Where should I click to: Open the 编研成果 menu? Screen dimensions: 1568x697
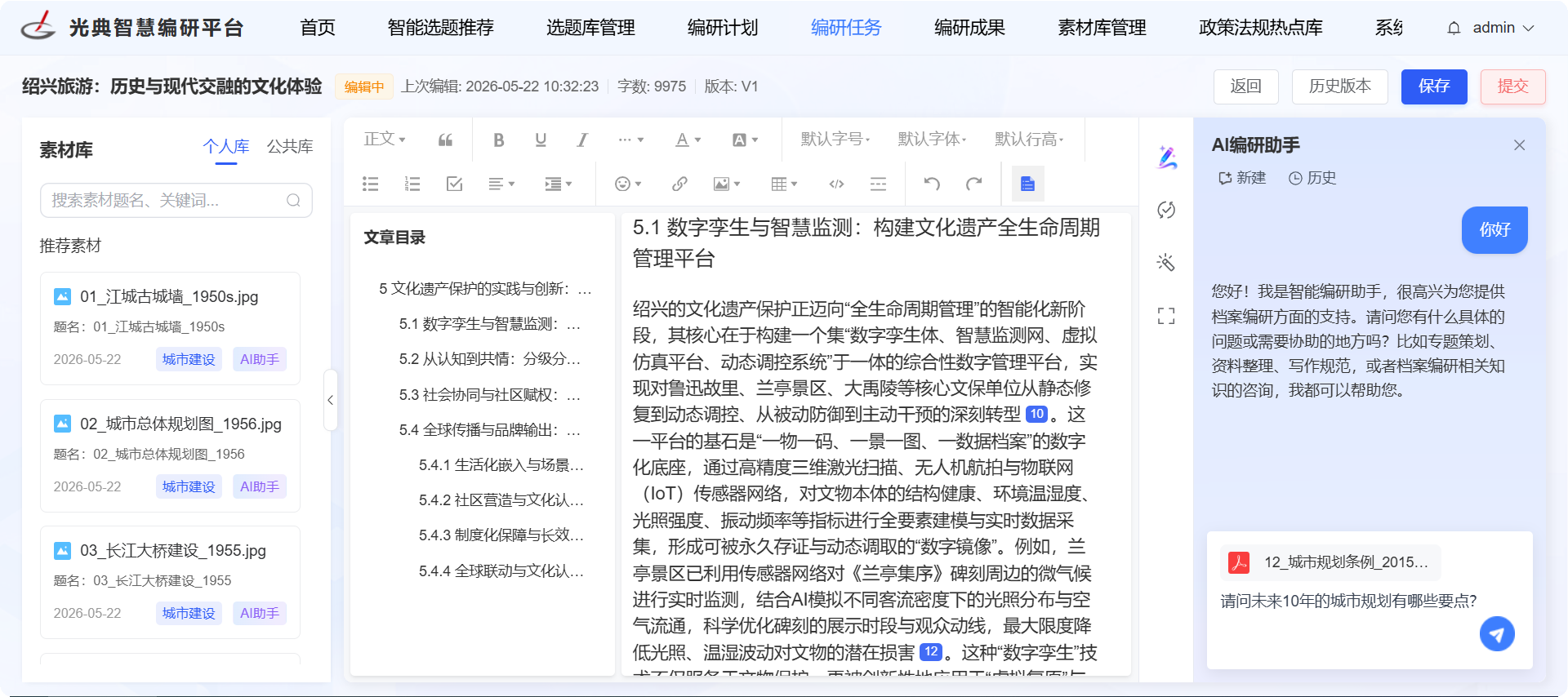pyautogui.click(x=969, y=28)
